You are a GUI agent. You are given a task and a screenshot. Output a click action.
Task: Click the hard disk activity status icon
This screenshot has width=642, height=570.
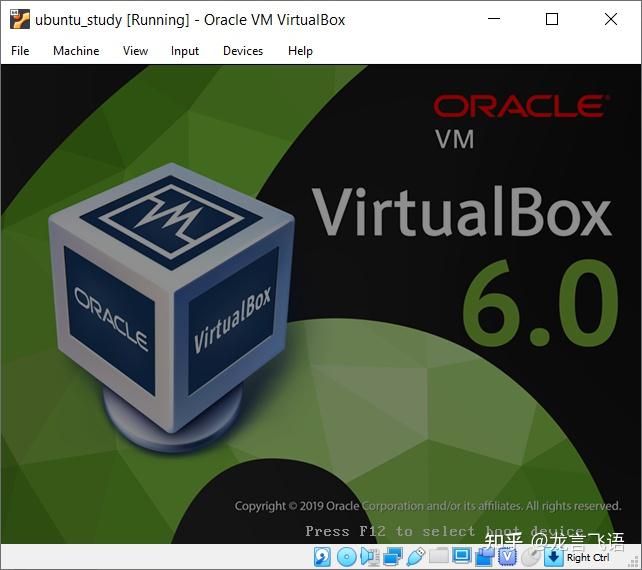322,557
